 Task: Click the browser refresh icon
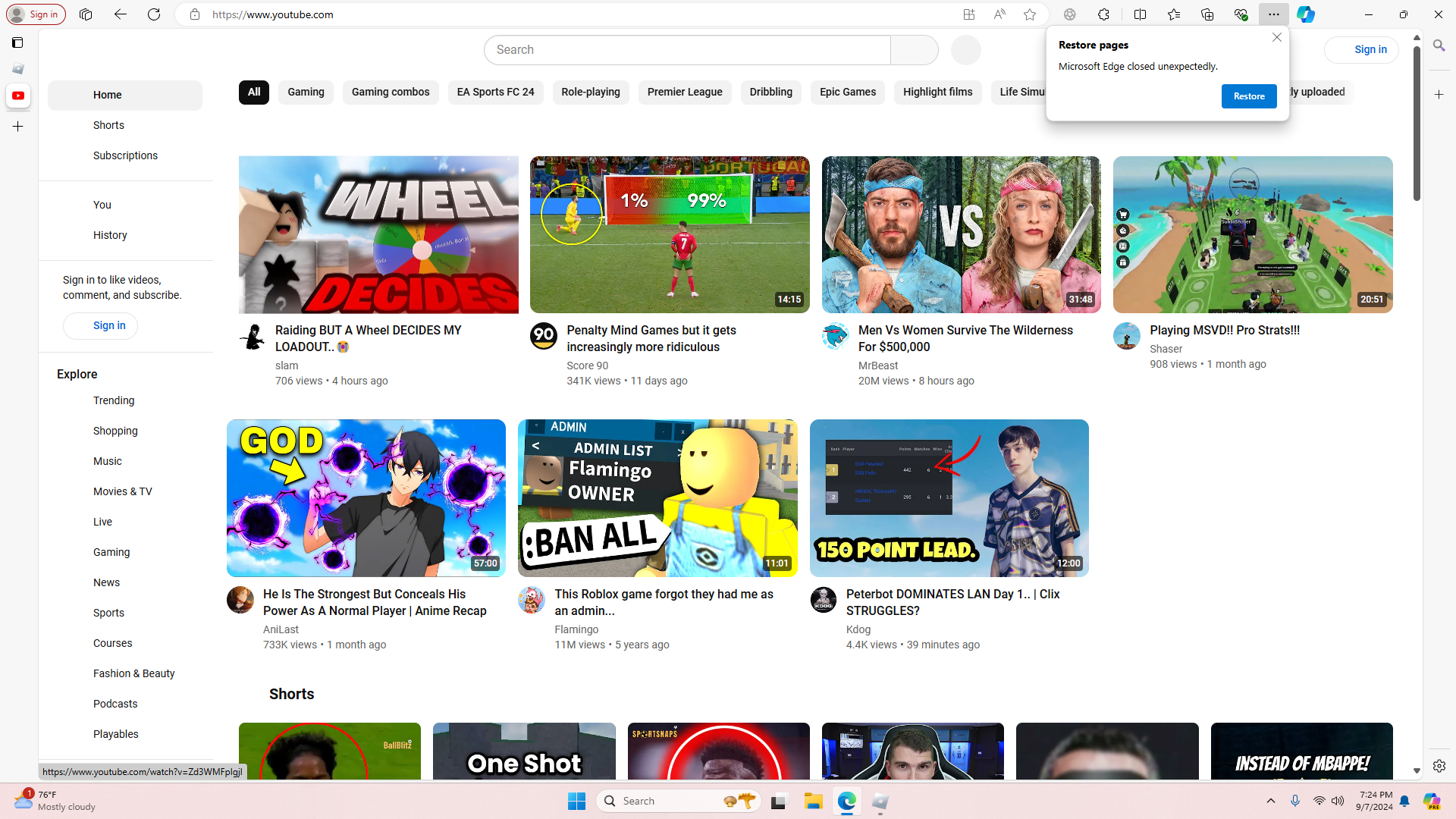[x=154, y=14]
